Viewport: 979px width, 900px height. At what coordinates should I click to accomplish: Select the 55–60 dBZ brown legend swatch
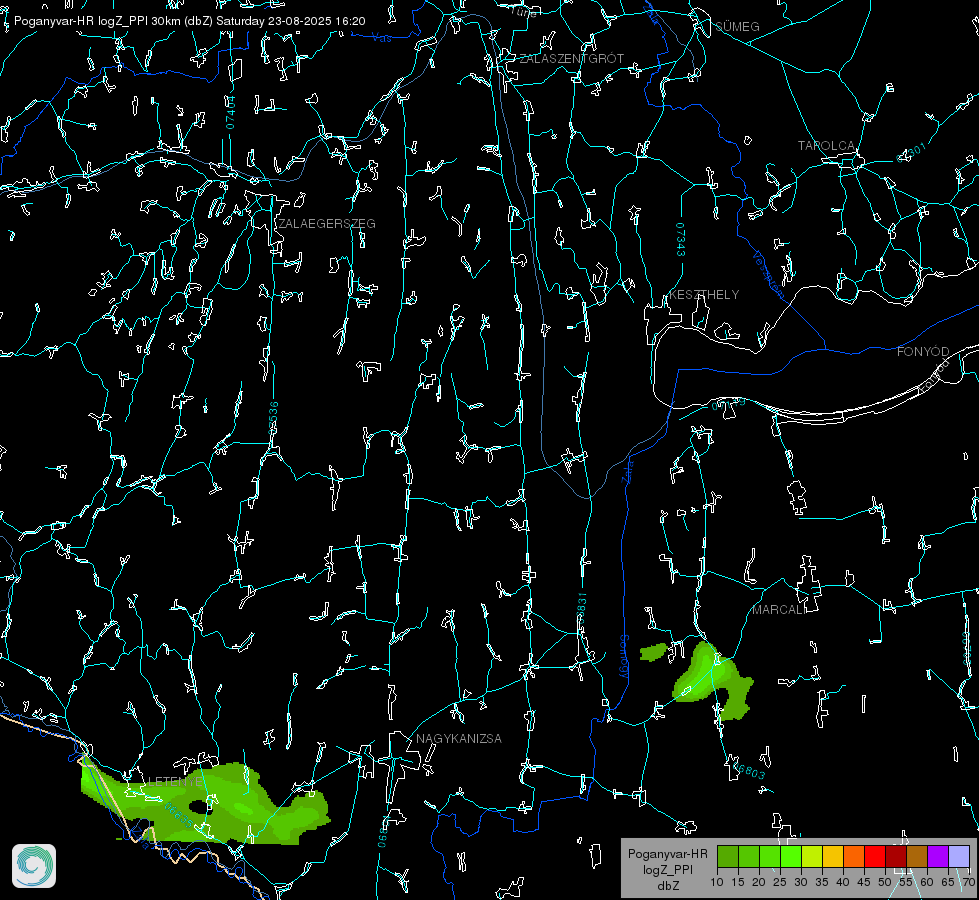pos(917,856)
